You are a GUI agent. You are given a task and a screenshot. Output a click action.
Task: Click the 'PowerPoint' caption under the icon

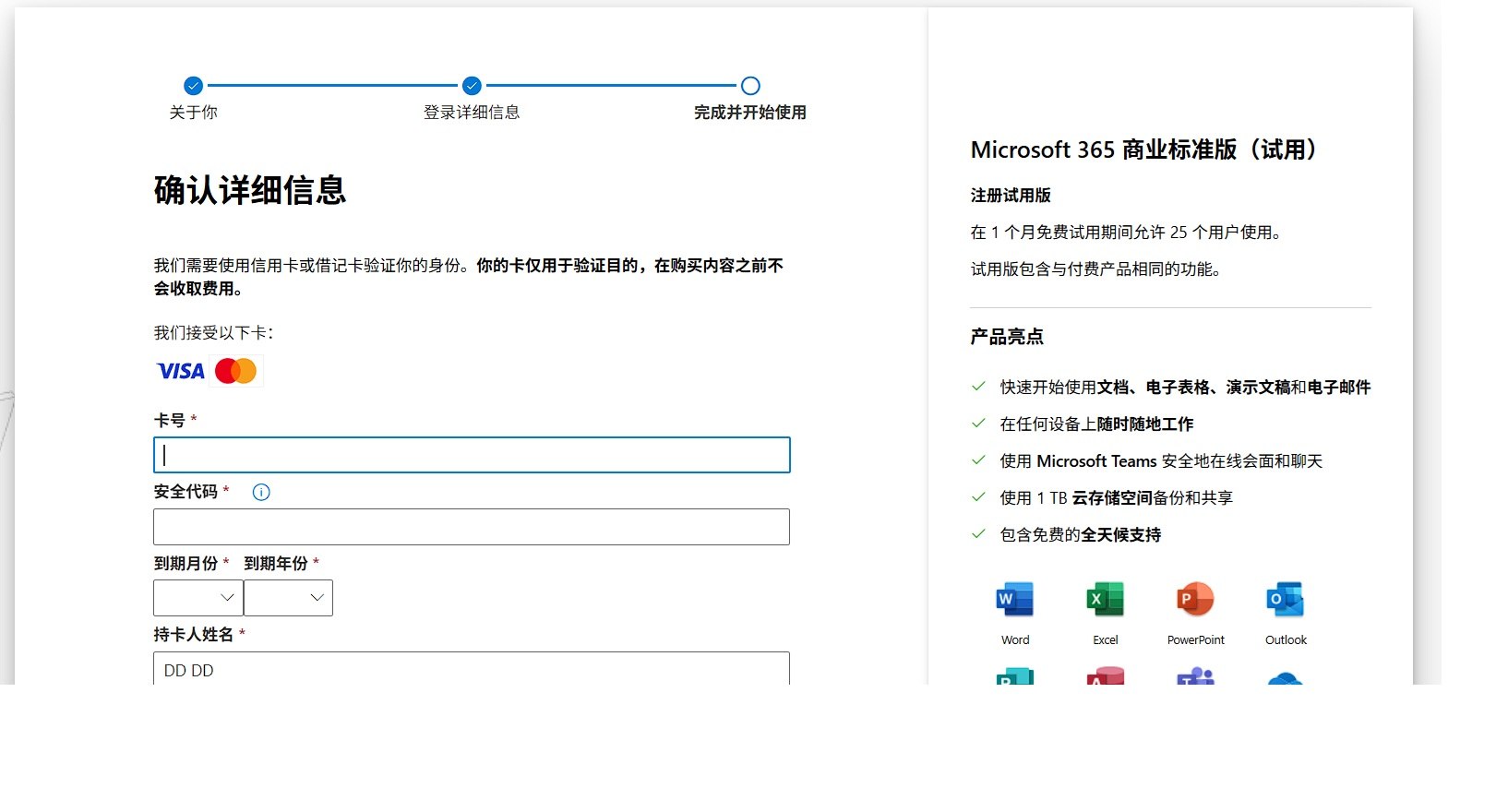(x=1196, y=640)
